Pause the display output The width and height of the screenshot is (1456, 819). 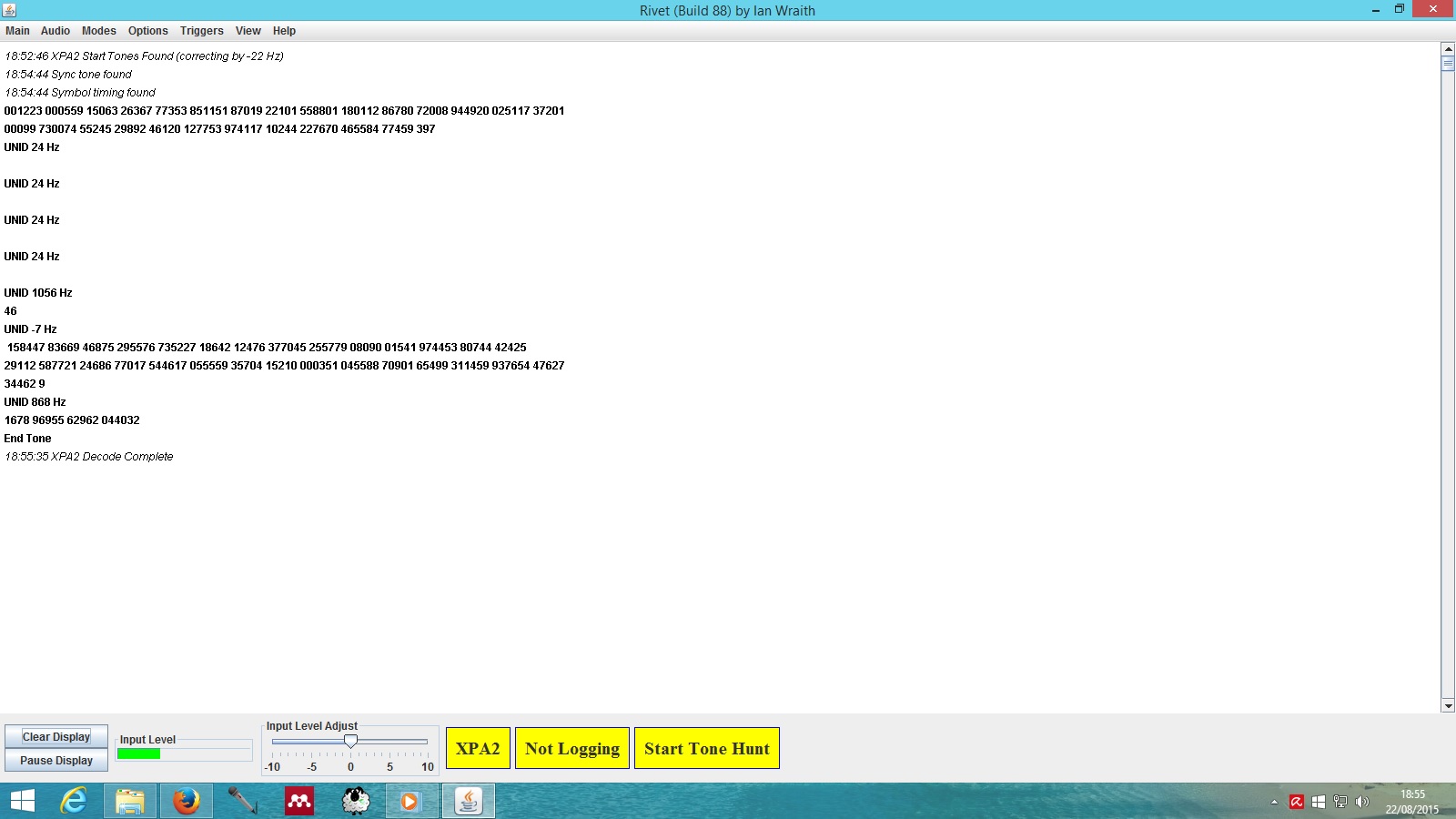point(56,761)
